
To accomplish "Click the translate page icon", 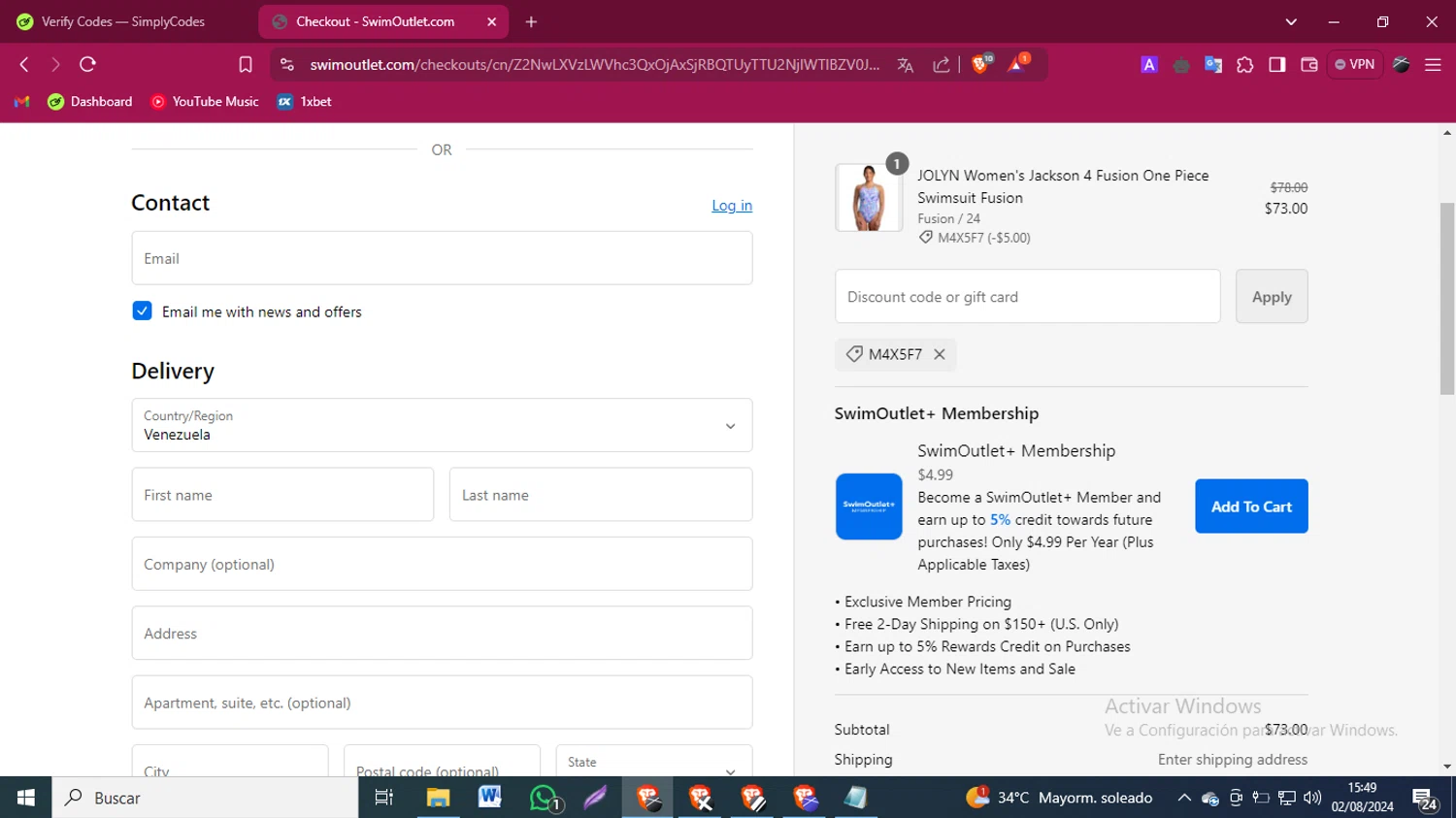I will click(906, 65).
